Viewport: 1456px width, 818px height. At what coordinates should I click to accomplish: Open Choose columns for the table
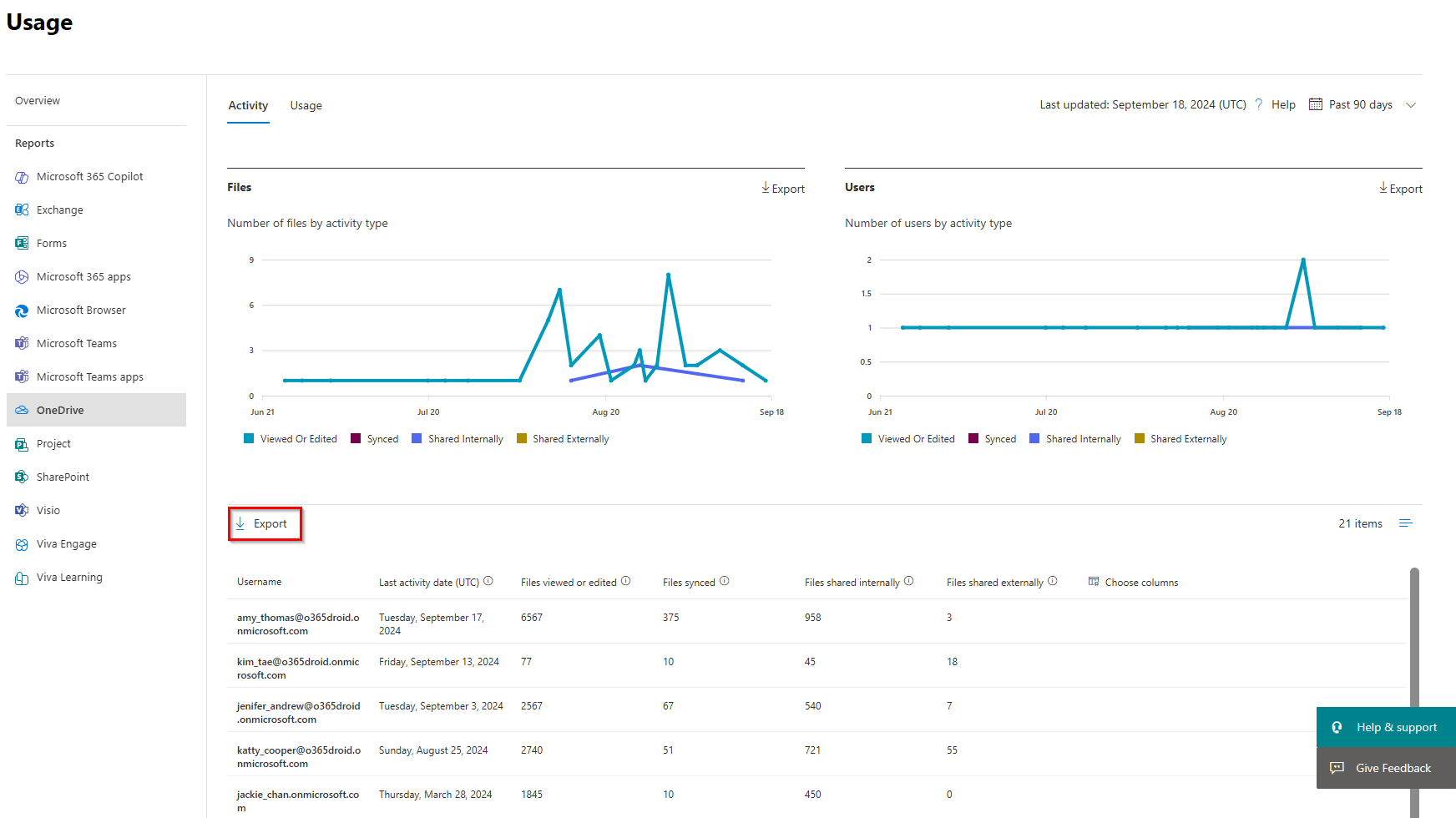1133,582
